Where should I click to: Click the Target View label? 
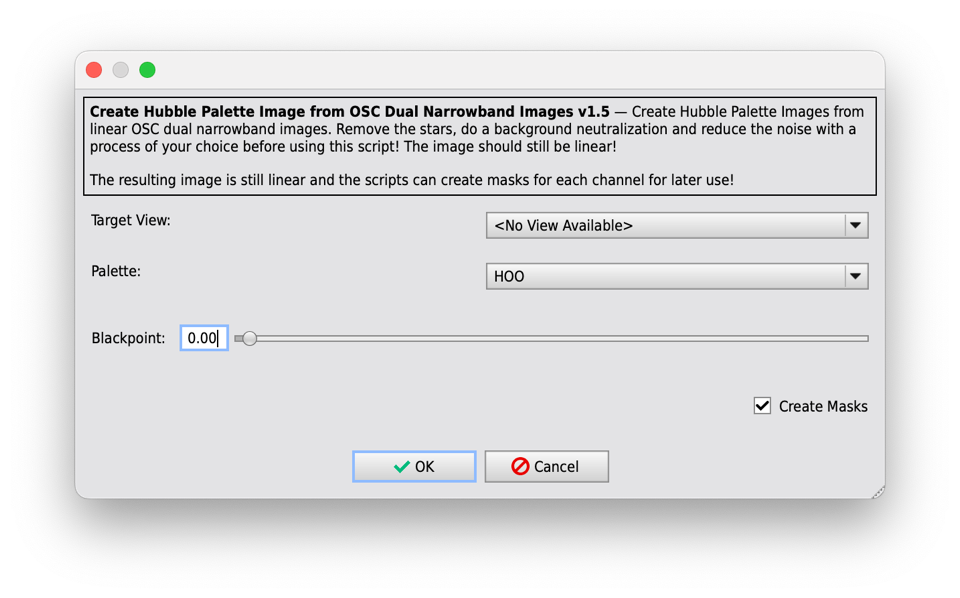click(130, 220)
